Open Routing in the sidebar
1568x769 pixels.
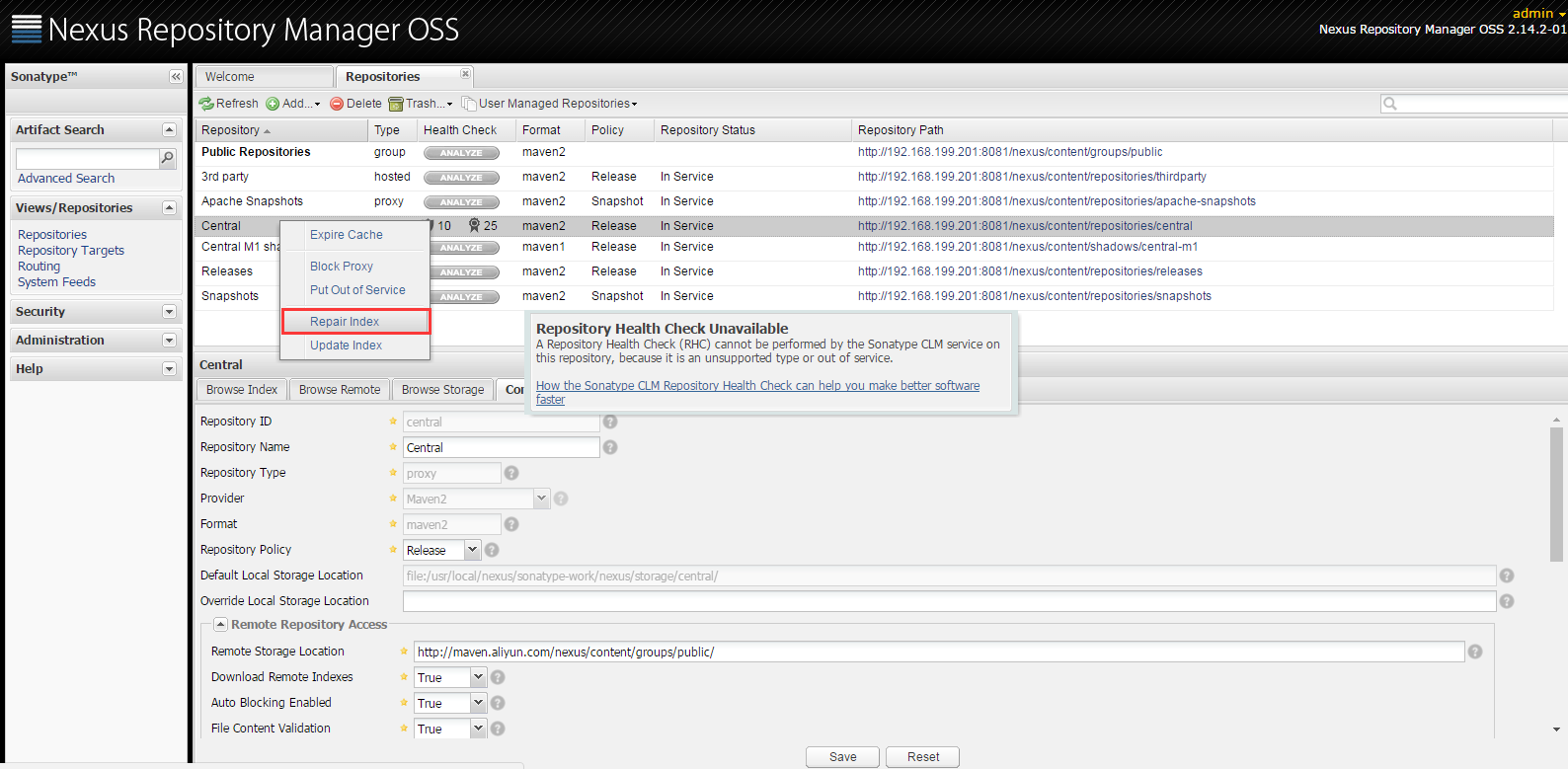coord(39,267)
